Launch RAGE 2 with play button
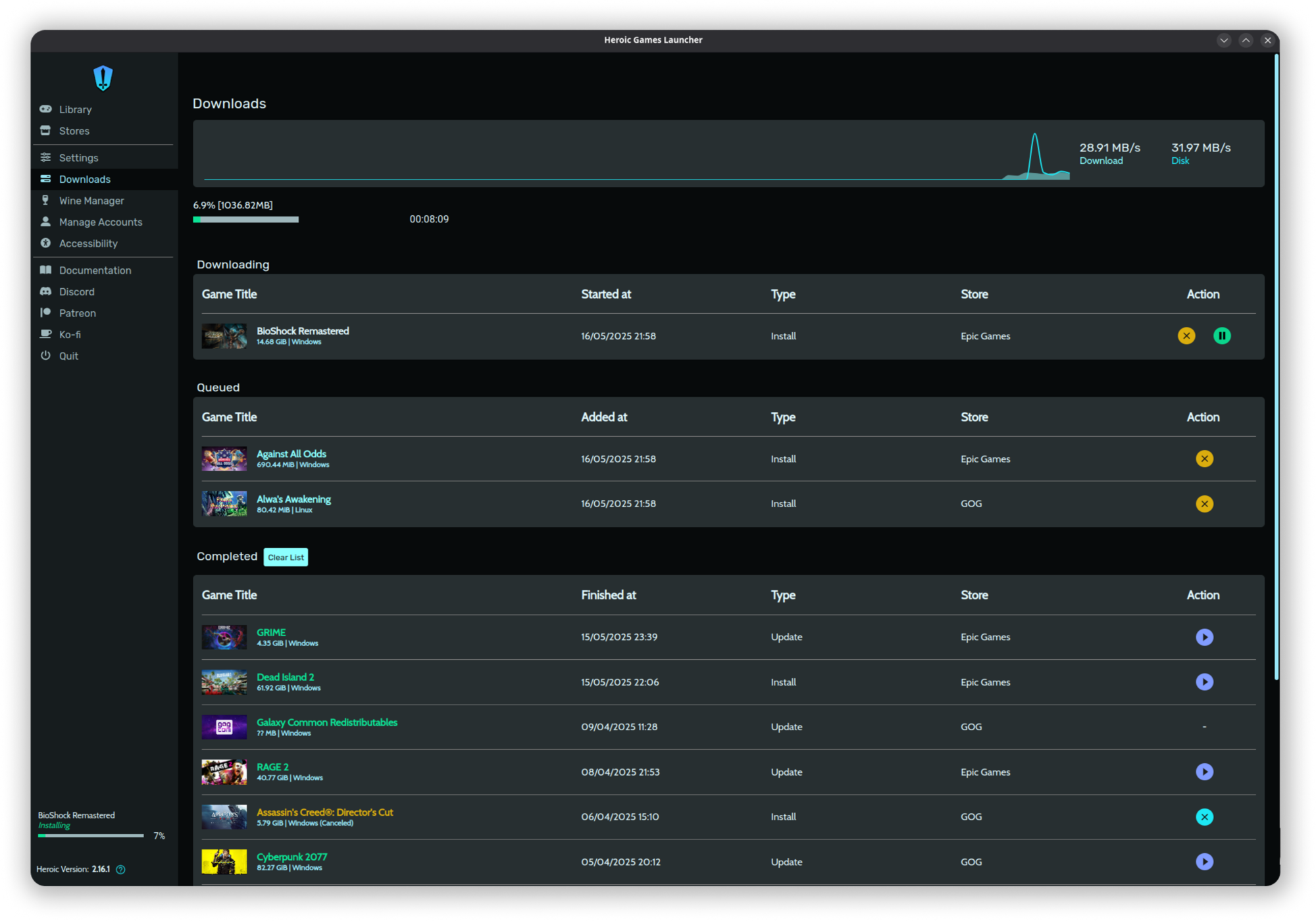Screen dimensions: 1316x921 [1204, 772]
